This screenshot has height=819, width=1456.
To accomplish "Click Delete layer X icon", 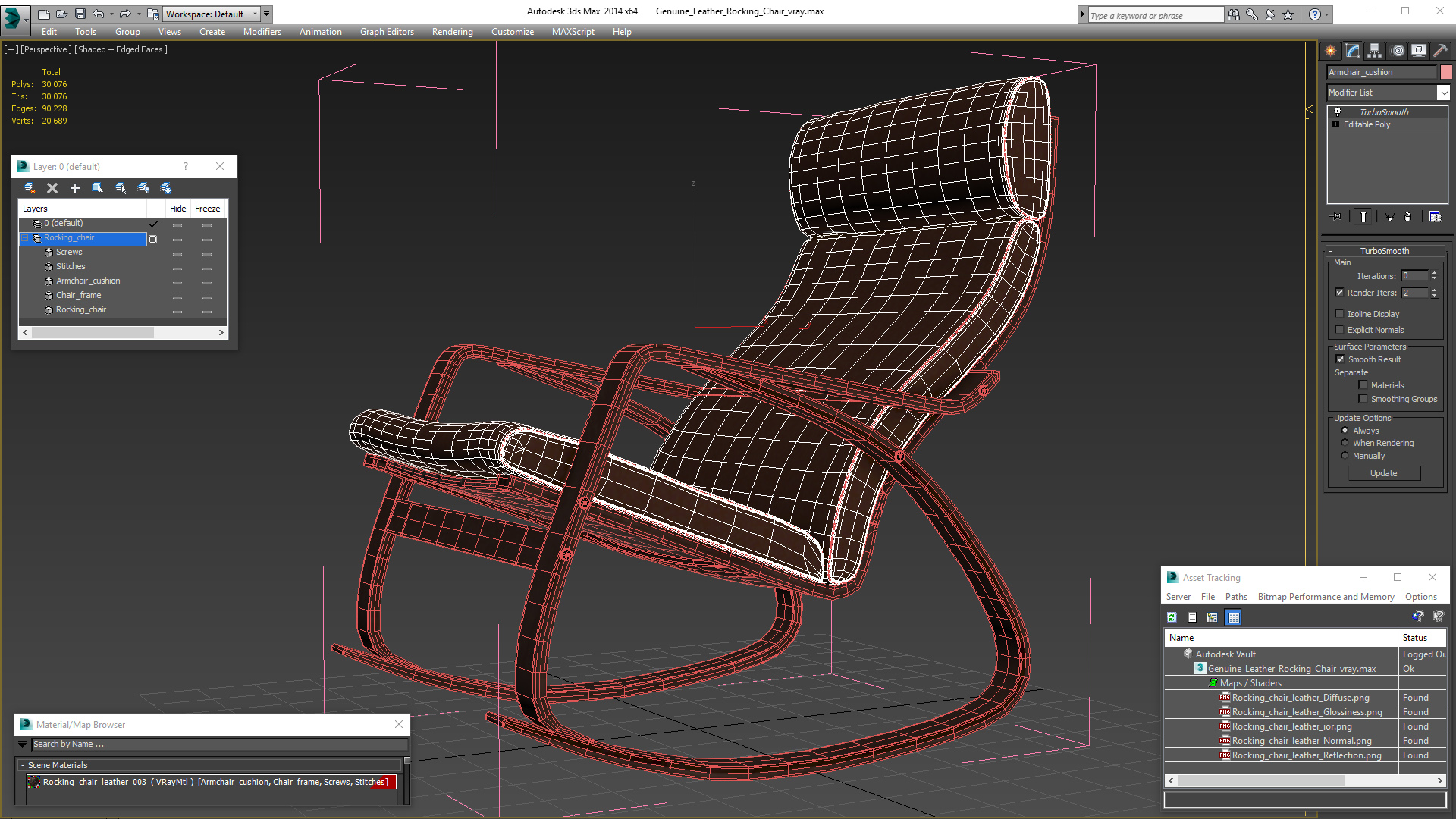I will pyautogui.click(x=52, y=188).
